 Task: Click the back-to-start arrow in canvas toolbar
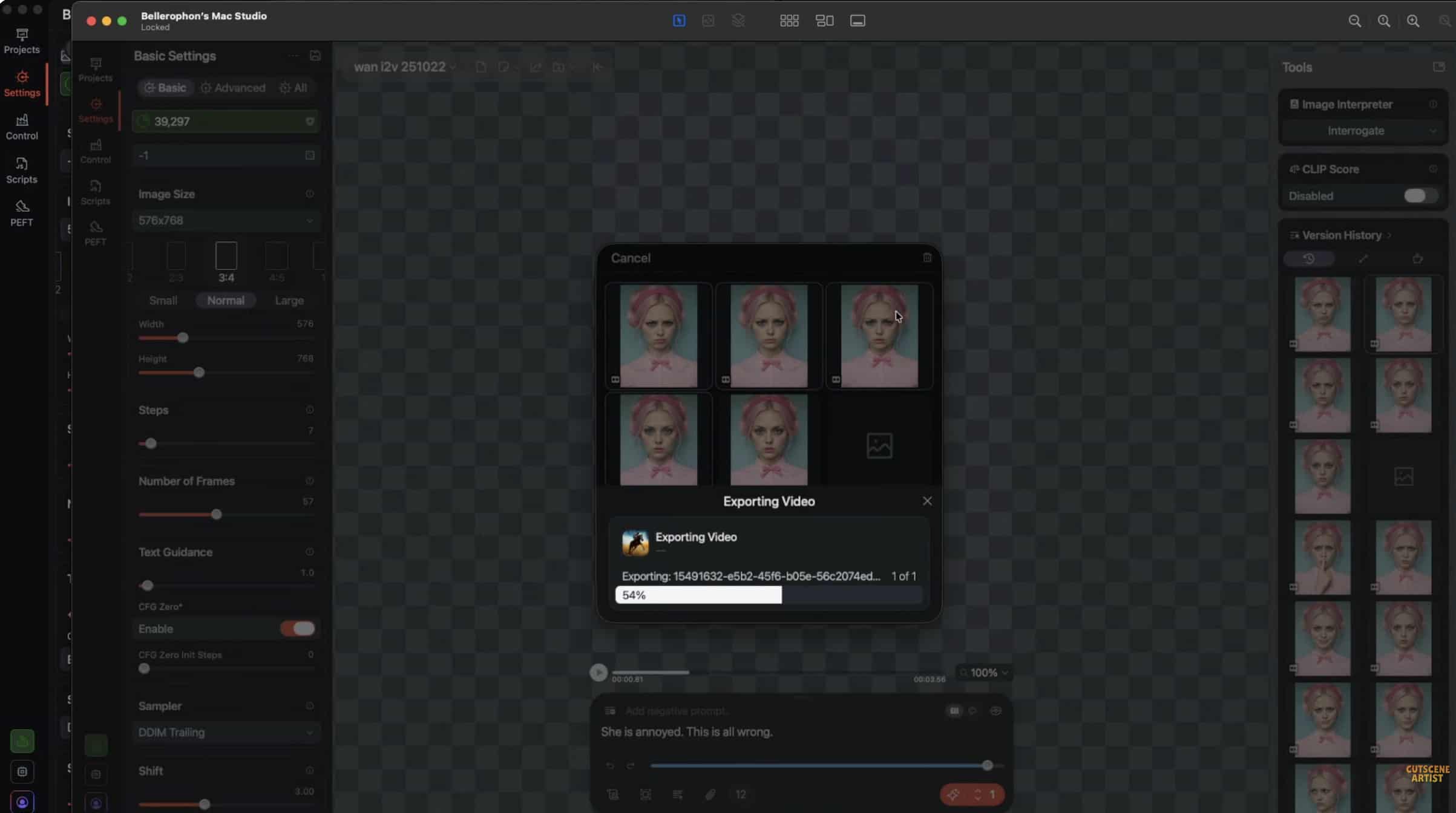(597, 67)
